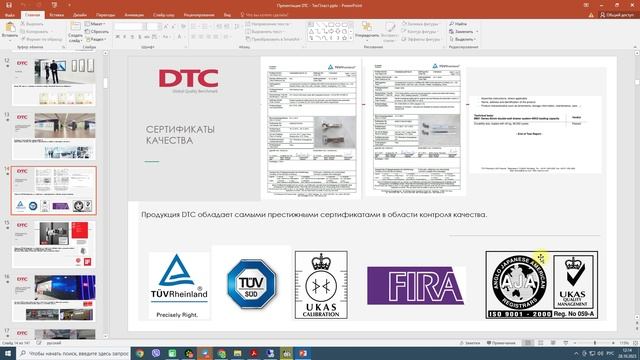Click the Tell Me search field
640x360 pixels.
264,15
